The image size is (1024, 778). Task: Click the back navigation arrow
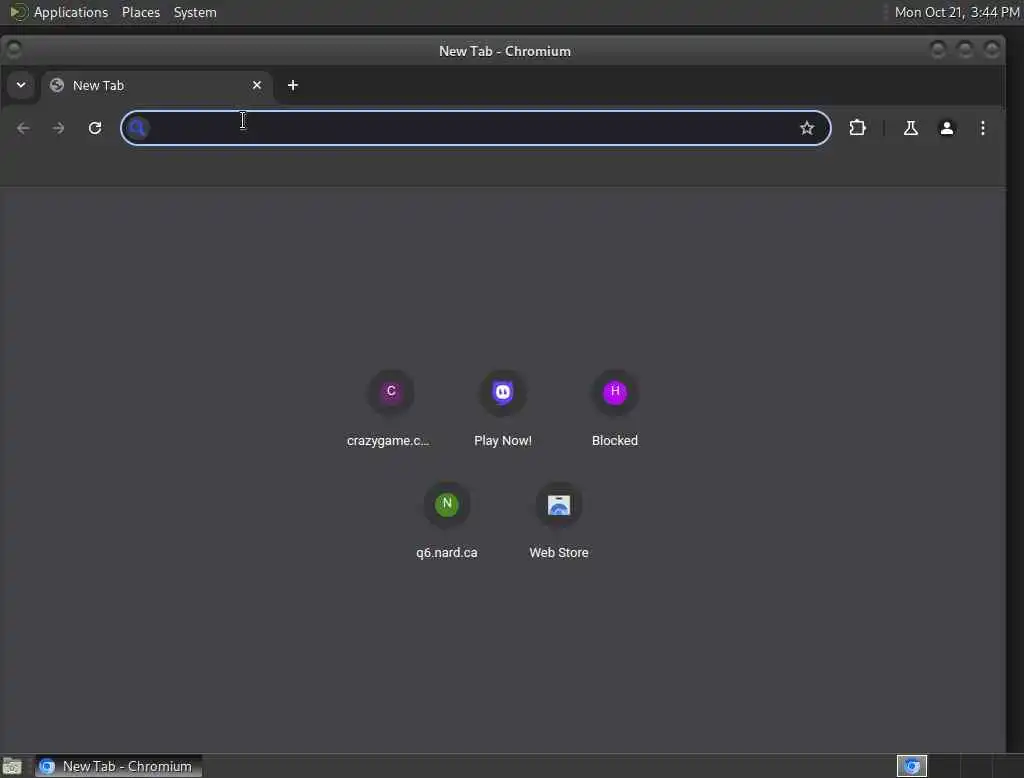point(23,128)
